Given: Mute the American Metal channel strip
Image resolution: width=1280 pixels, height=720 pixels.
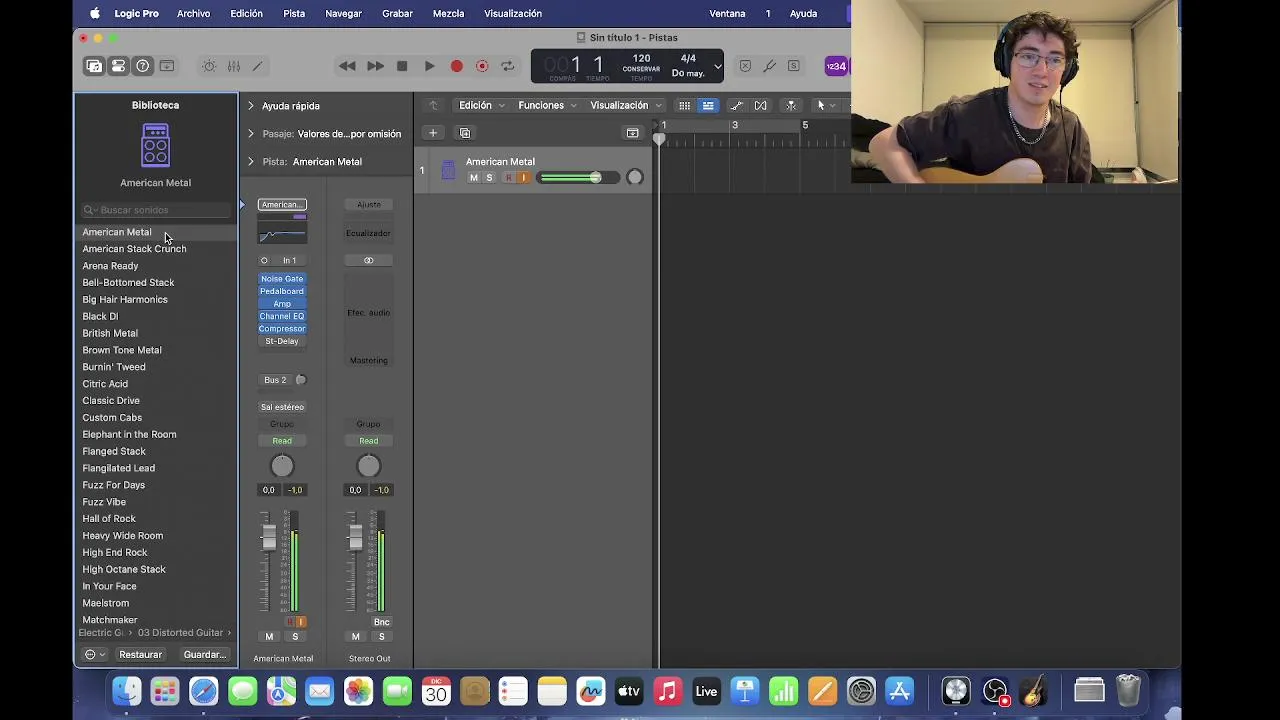Looking at the screenshot, I should tap(269, 637).
